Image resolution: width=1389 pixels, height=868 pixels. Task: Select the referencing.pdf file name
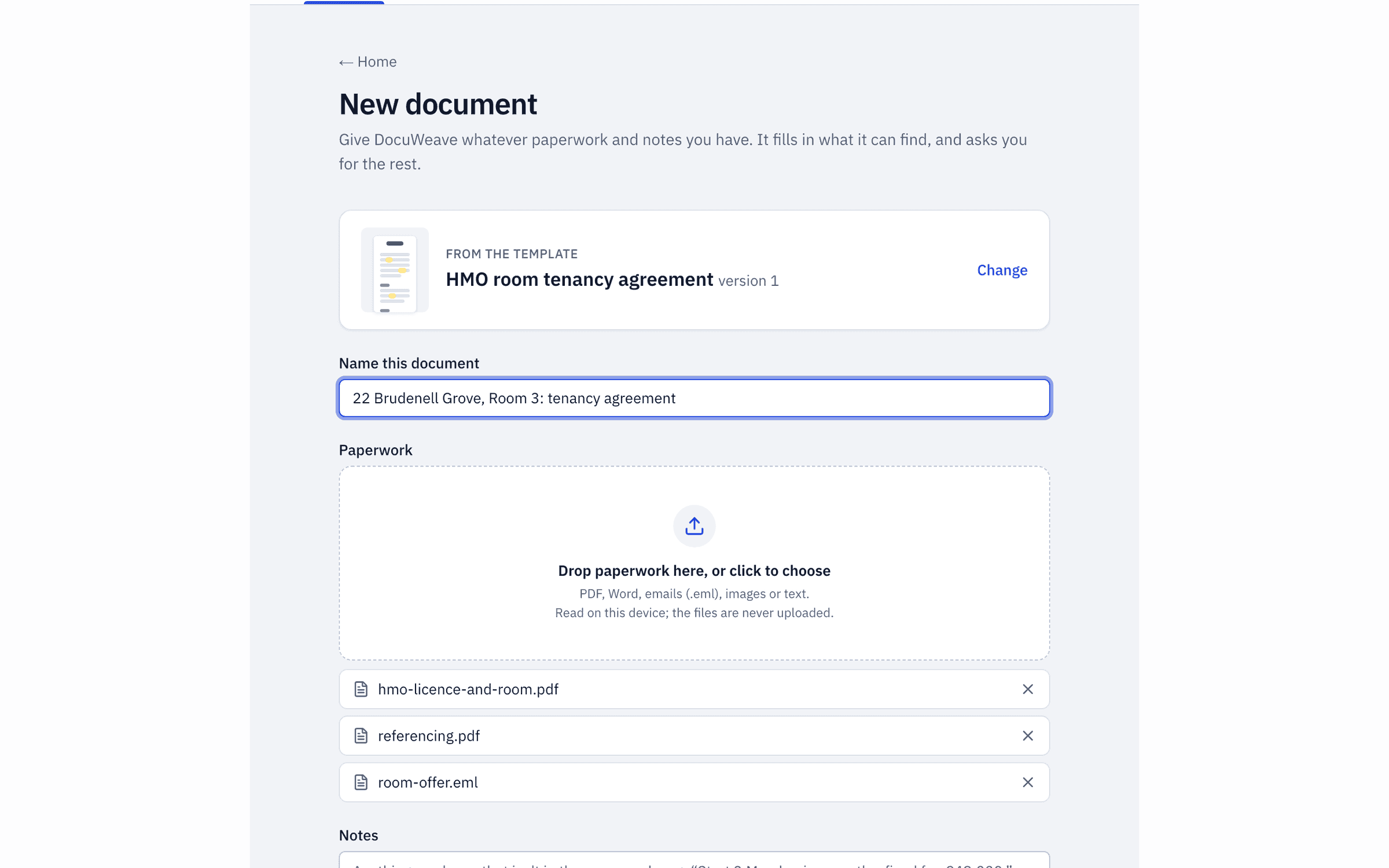pos(429,735)
